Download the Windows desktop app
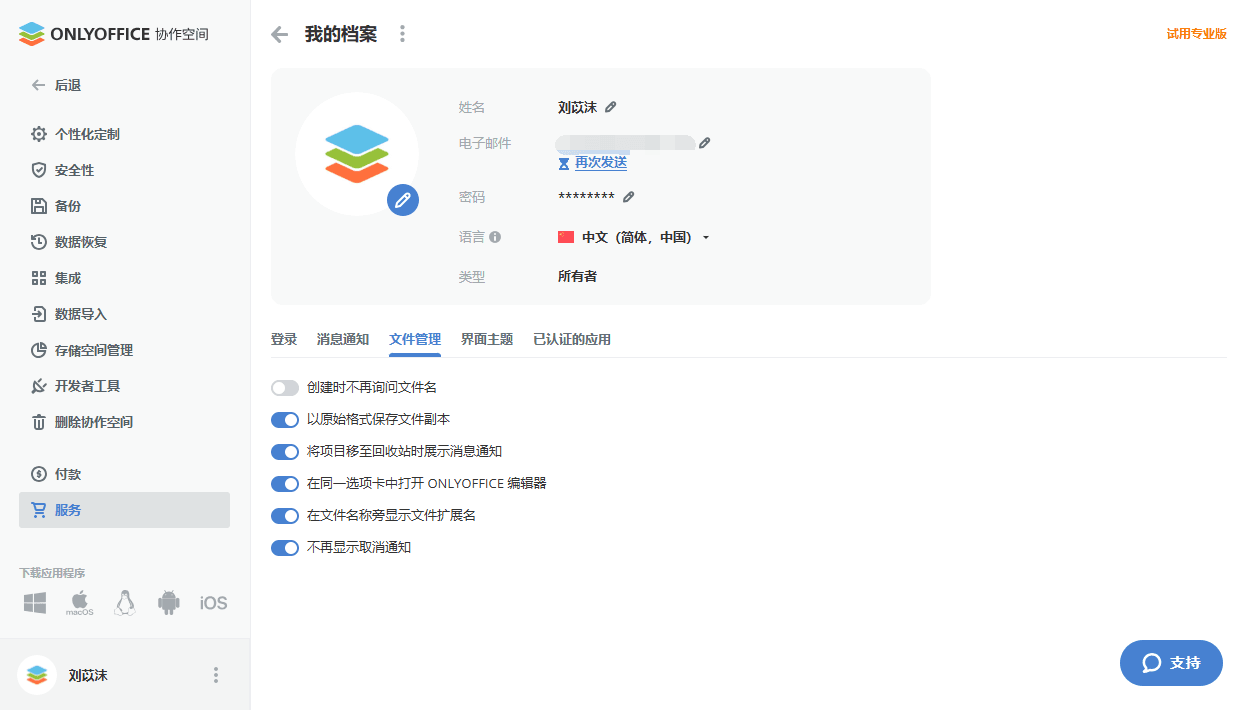 click(35, 603)
